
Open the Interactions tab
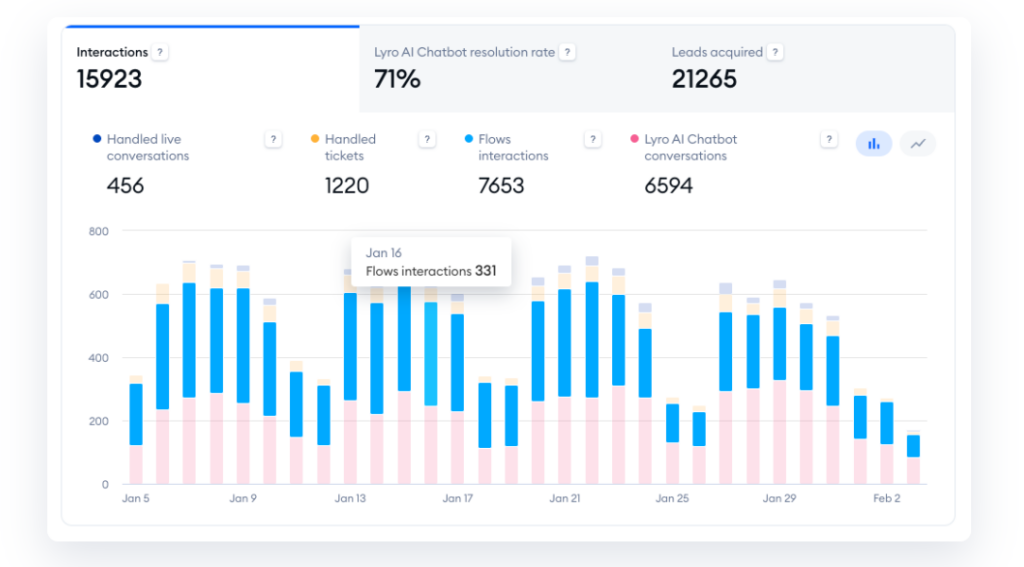(x=211, y=69)
